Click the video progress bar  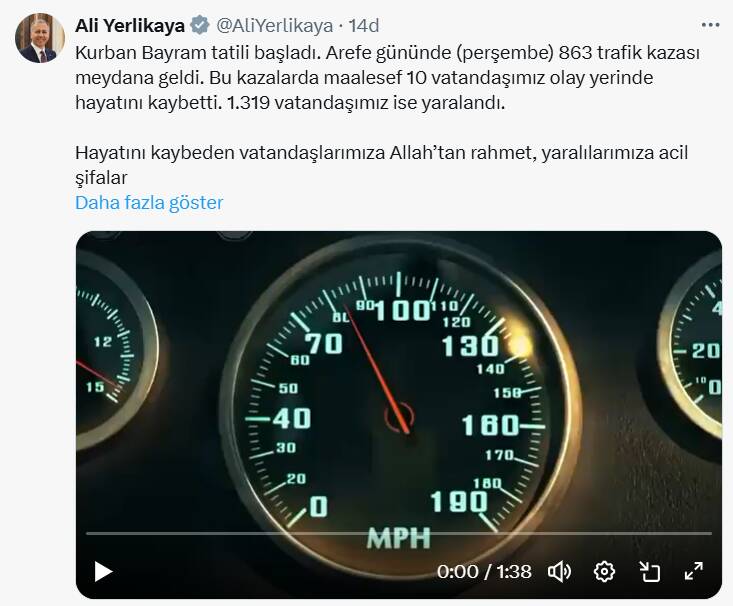(399, 533)
